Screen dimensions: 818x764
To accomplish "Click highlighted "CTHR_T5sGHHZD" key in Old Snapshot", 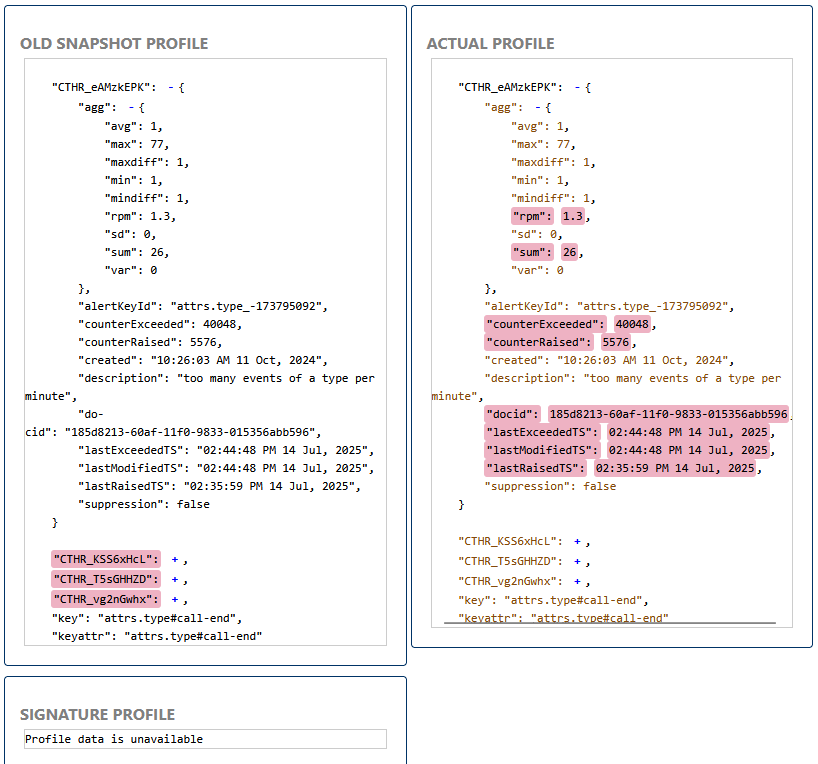I will (x=106, y=579).
